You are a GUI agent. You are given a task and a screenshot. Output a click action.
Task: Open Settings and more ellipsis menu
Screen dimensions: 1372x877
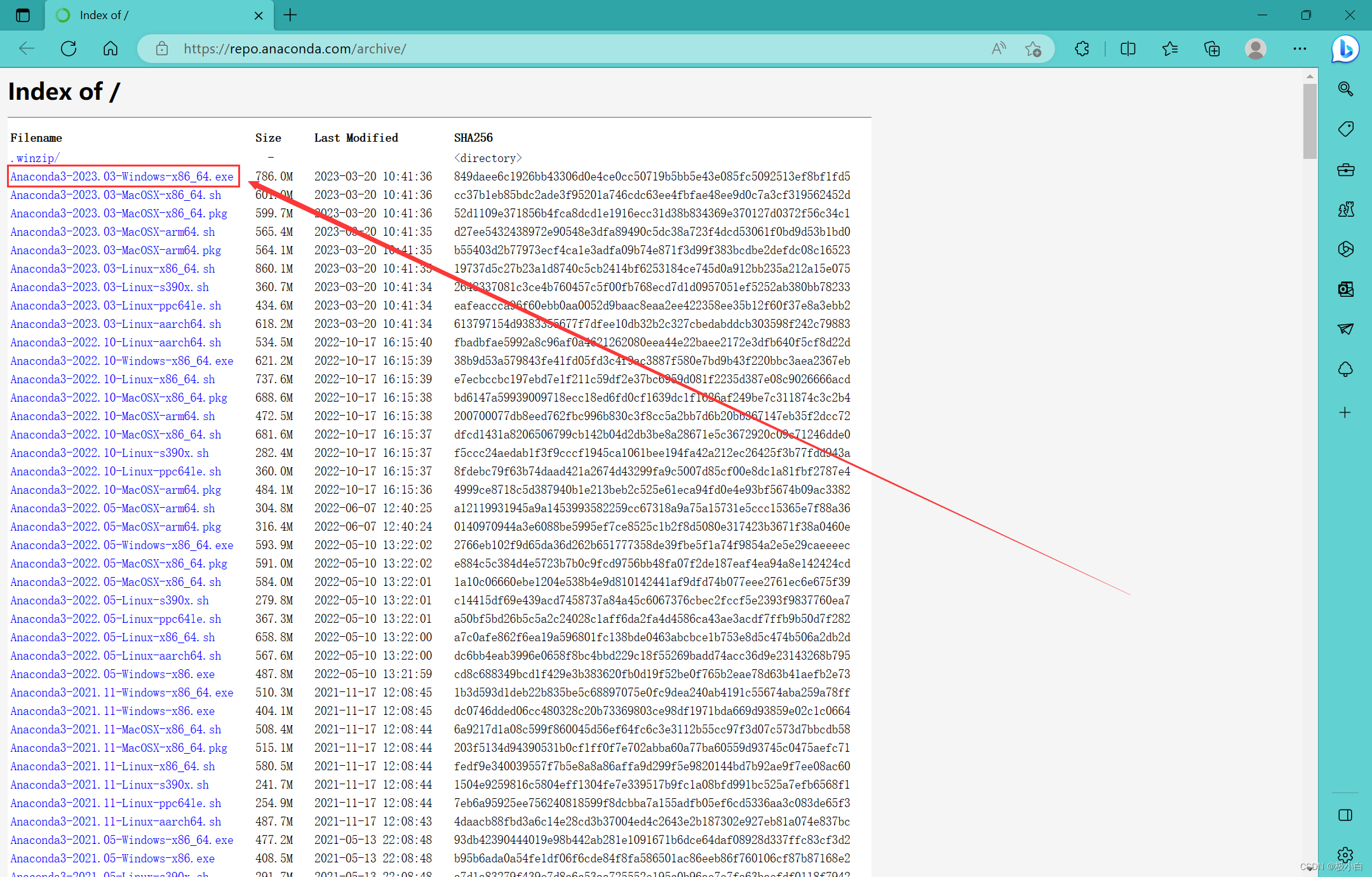coord(1300,49)
